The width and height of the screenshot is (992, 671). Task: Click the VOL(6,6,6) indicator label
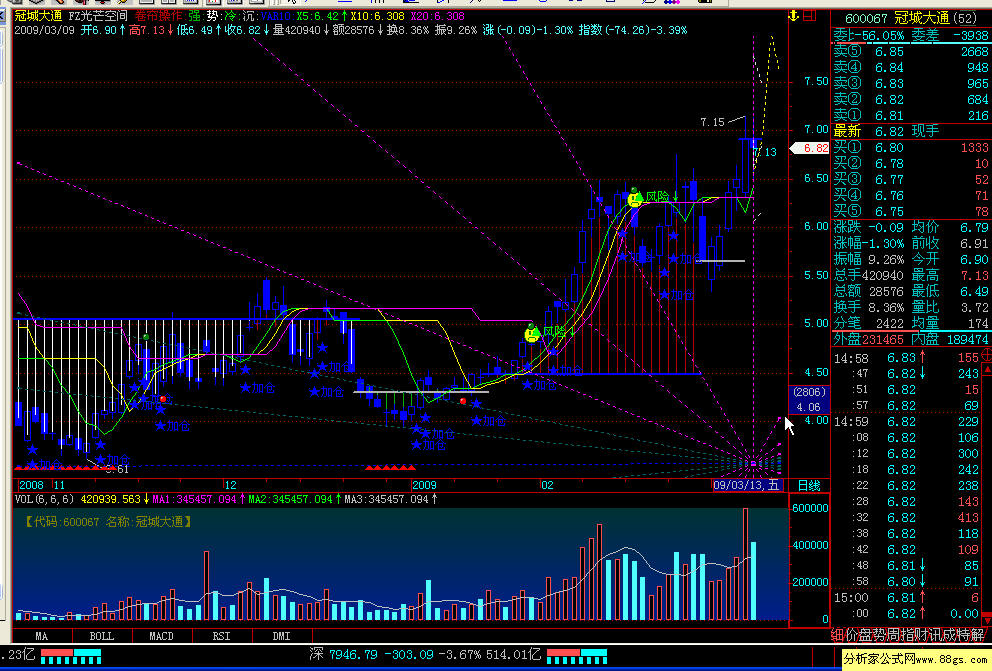tap(44, 500)
